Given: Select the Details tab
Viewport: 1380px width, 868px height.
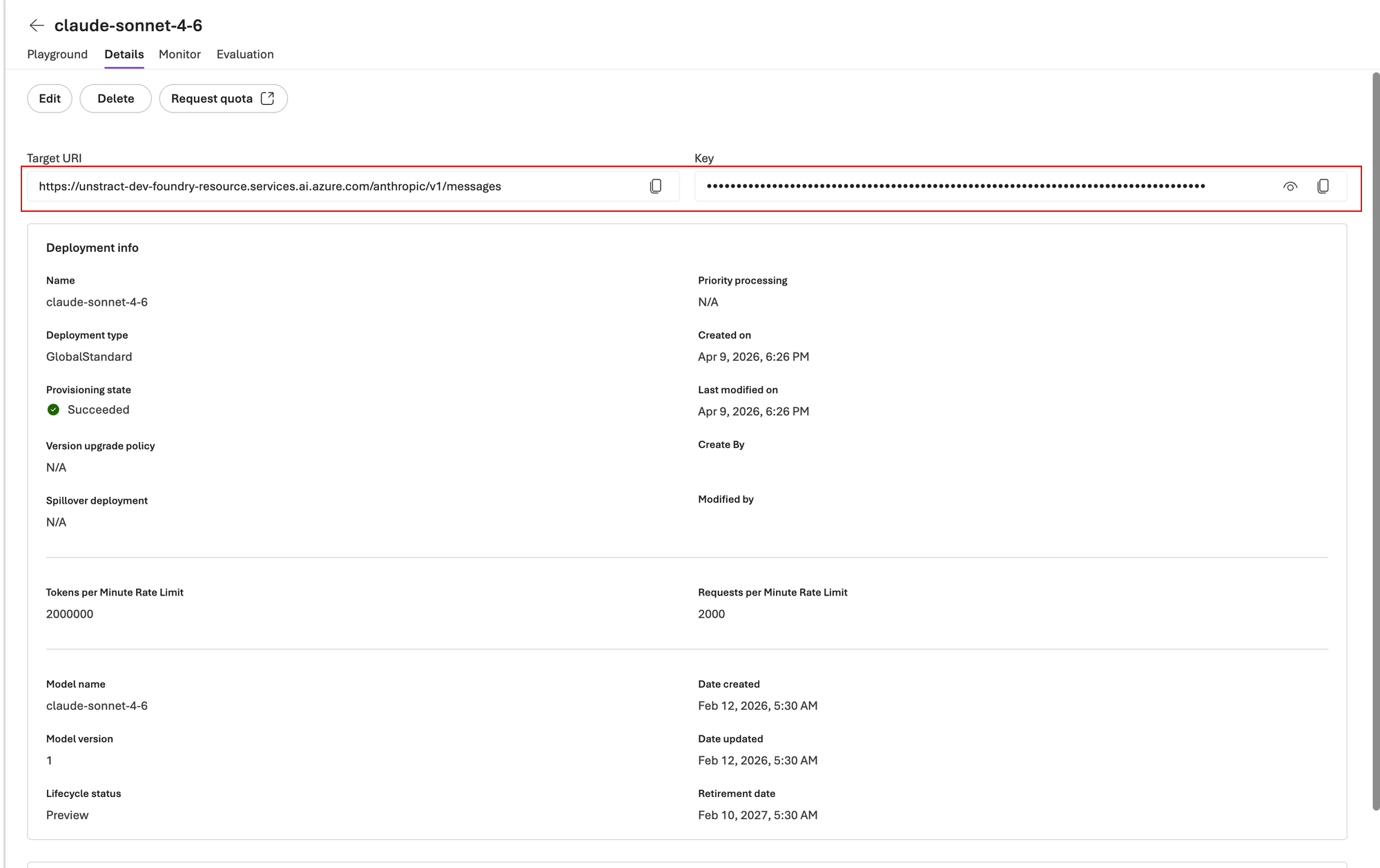Looking at the screenshot, I should point(124,54).
